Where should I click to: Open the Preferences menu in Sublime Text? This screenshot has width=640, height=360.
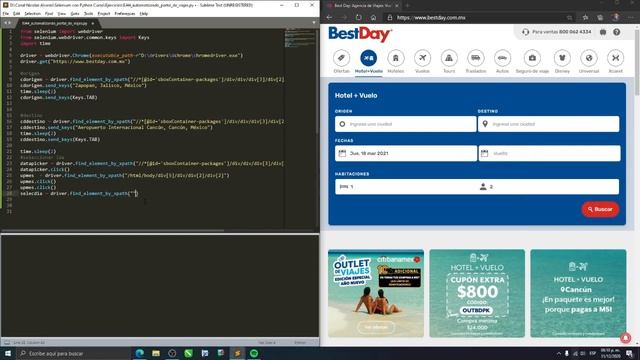pos(124,13)
